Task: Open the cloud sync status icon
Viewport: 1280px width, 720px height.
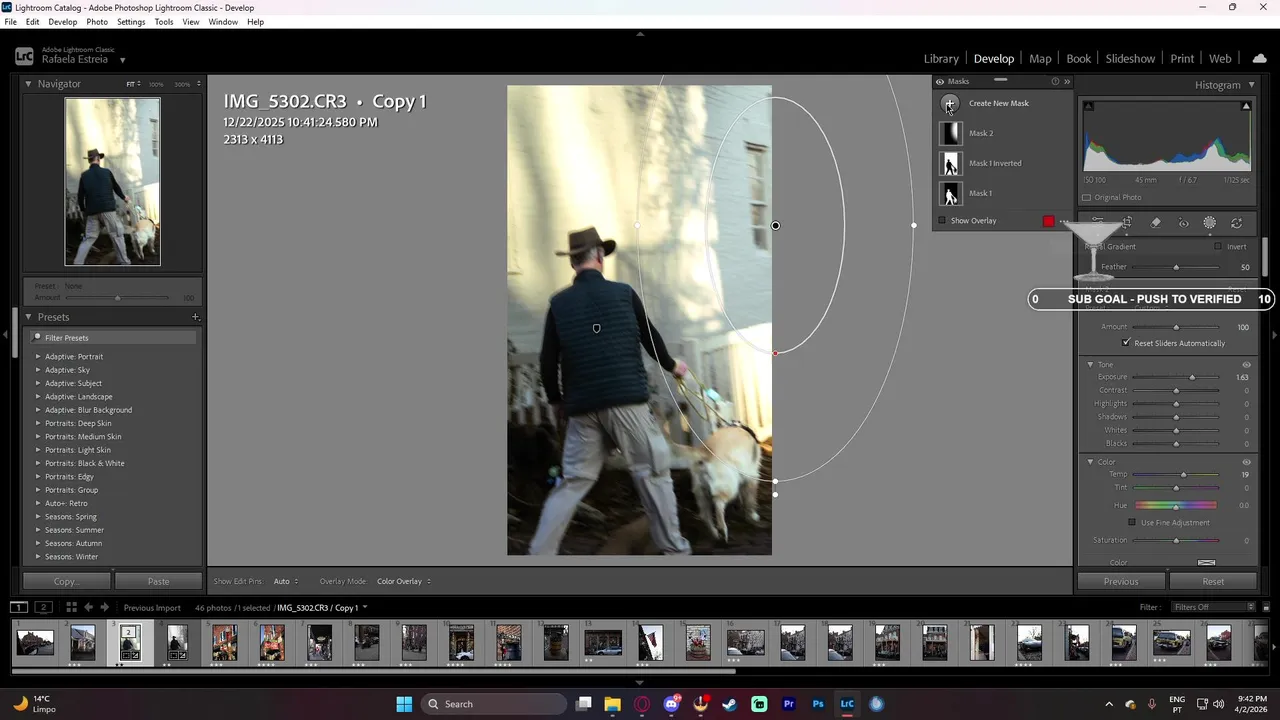Action: [x=1259, y=59]
